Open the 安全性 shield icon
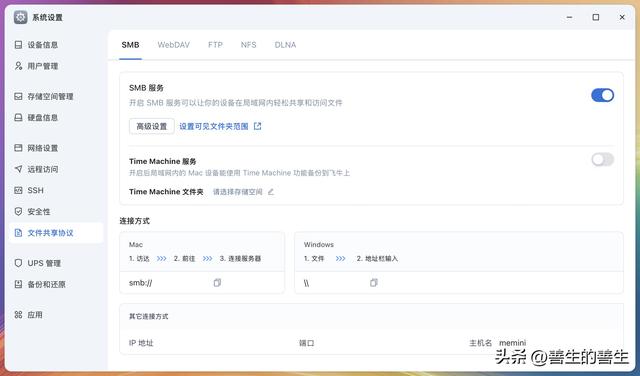 18,211
